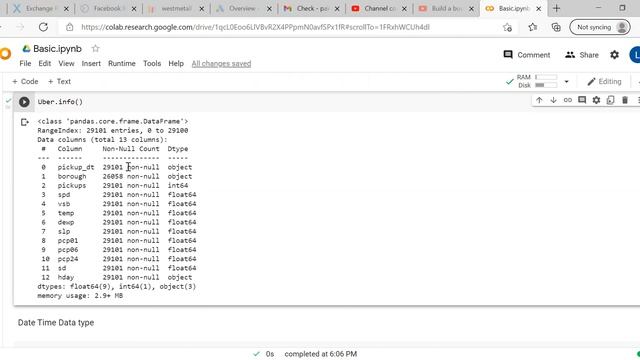Screen dimensions: 640x360
Task: Open notebook settings gear near Share
Action: 614,55
